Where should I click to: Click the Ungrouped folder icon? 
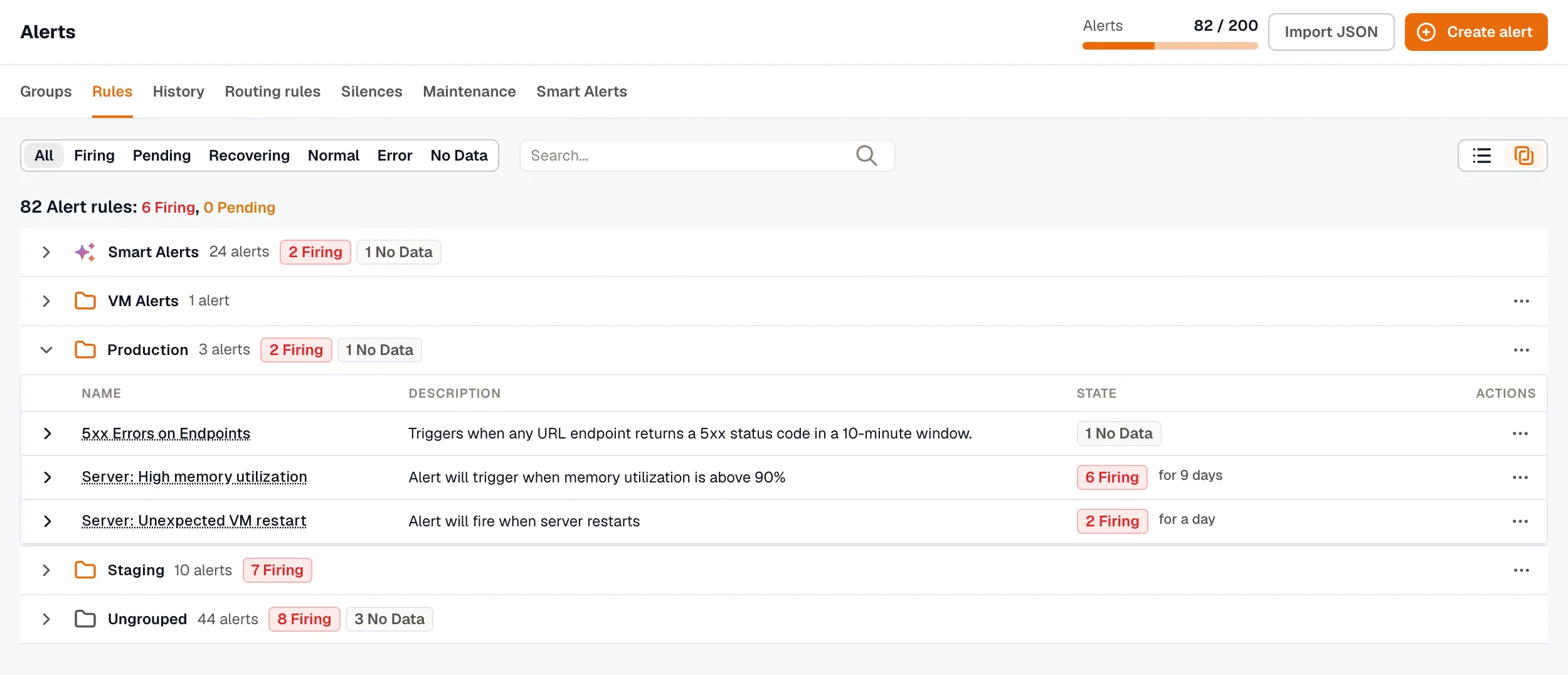point(85,619)
